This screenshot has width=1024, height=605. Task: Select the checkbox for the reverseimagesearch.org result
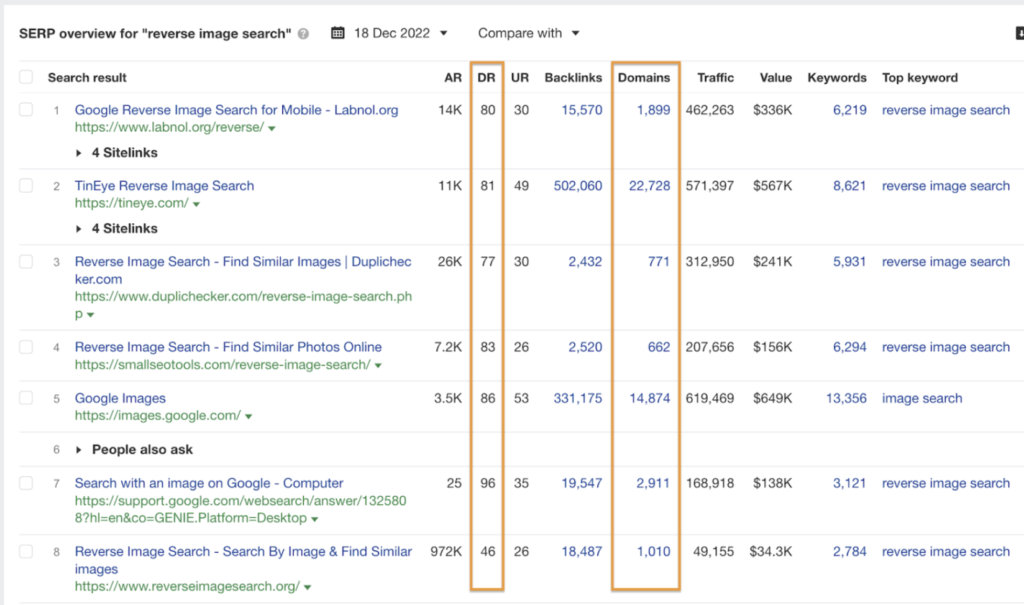pos(26,551)
